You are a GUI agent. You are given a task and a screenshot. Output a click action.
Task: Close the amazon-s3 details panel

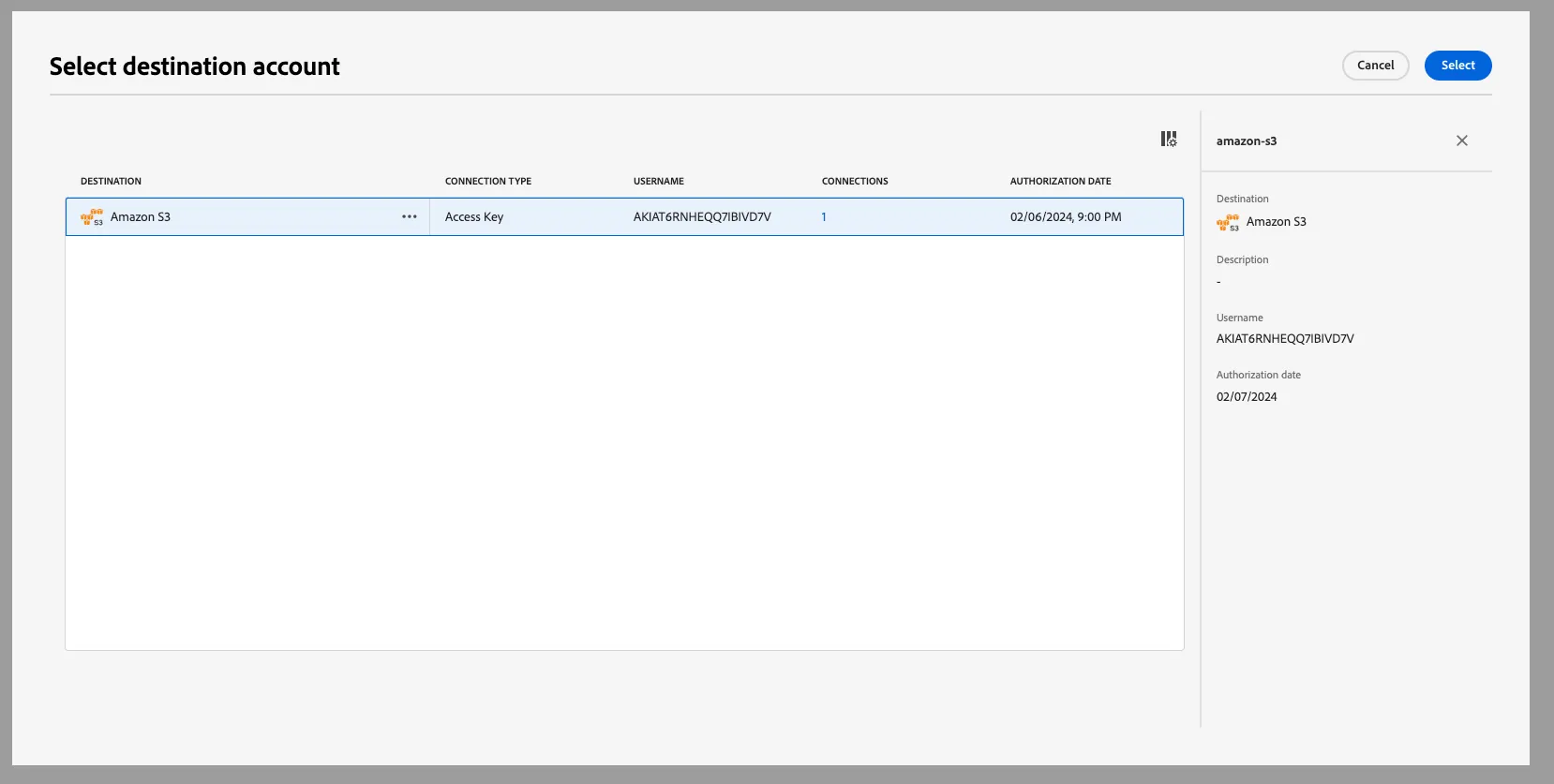click(x=1462, y=141)
